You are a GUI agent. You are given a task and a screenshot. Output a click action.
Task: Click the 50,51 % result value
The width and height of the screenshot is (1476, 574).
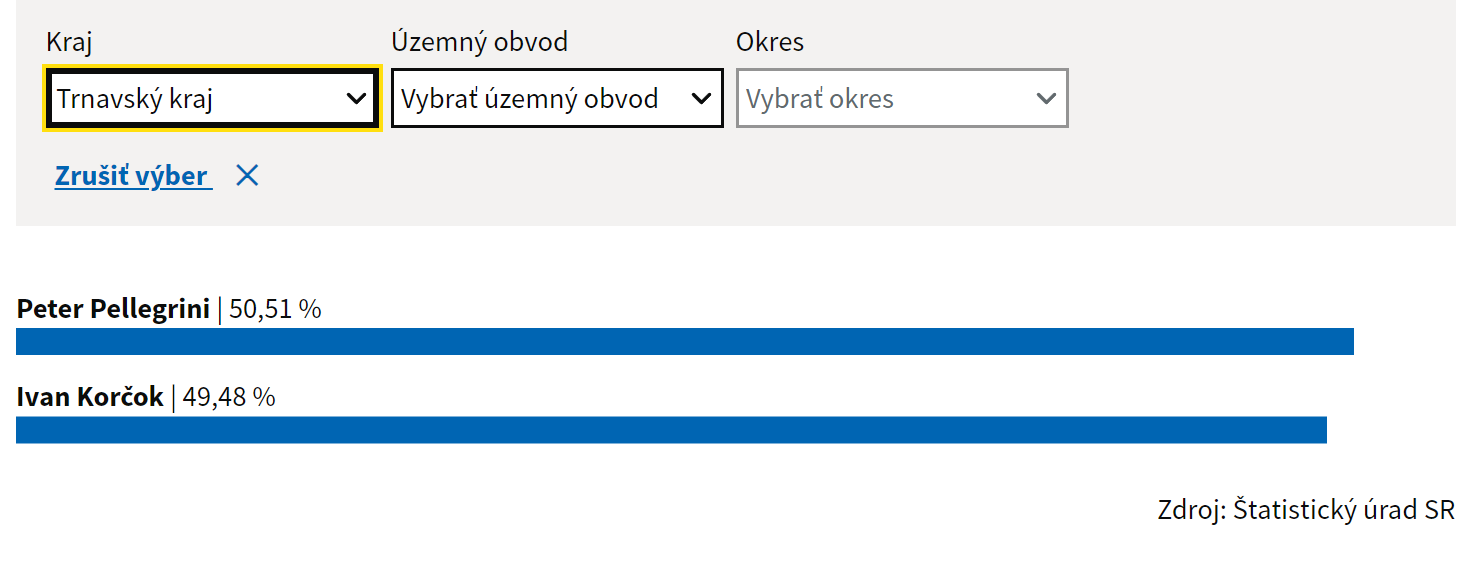point(275,309)
